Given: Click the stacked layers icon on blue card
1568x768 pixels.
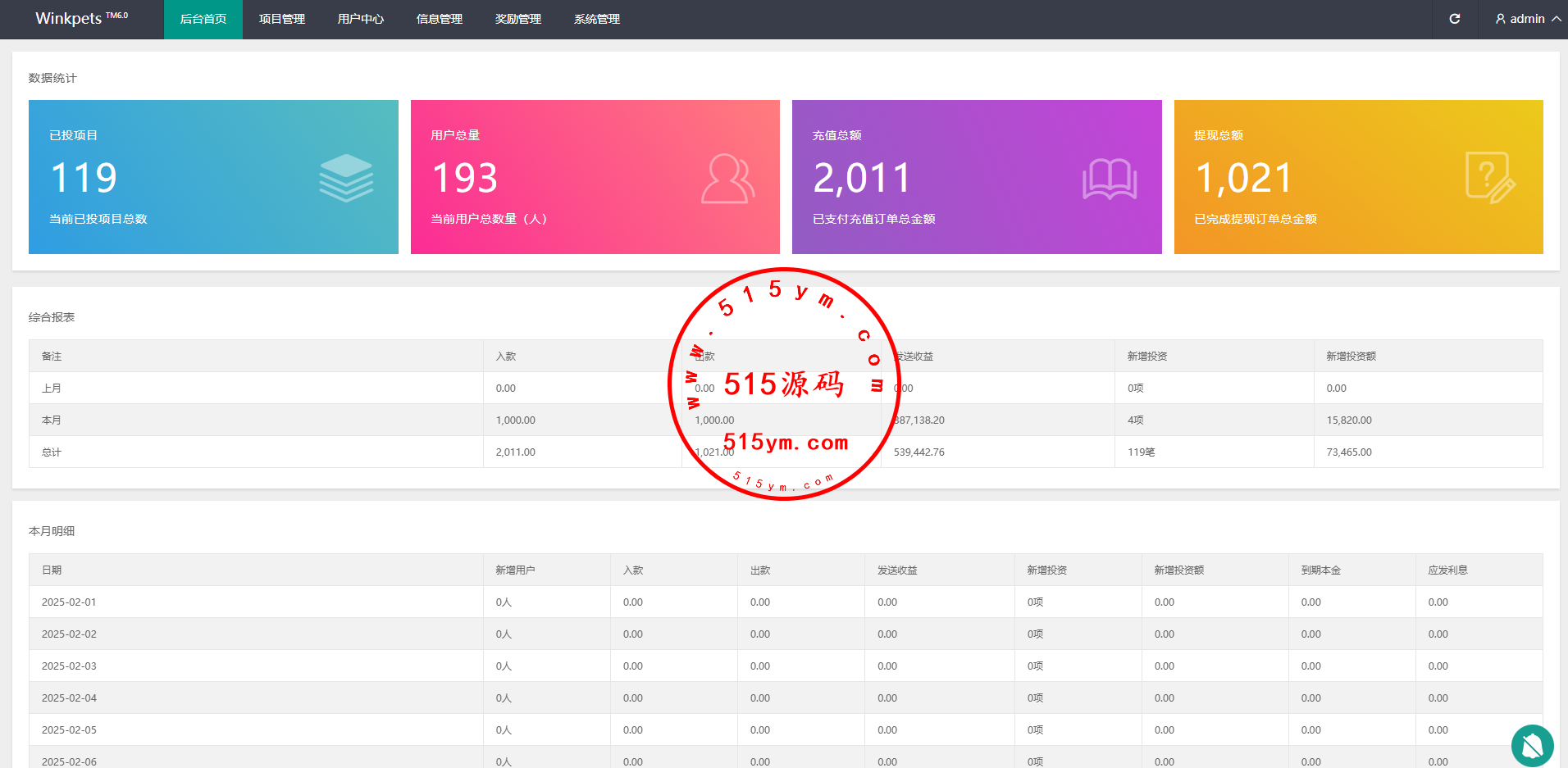Looking at the screenshot, I should pyautogui.click(x=346, y=178).
